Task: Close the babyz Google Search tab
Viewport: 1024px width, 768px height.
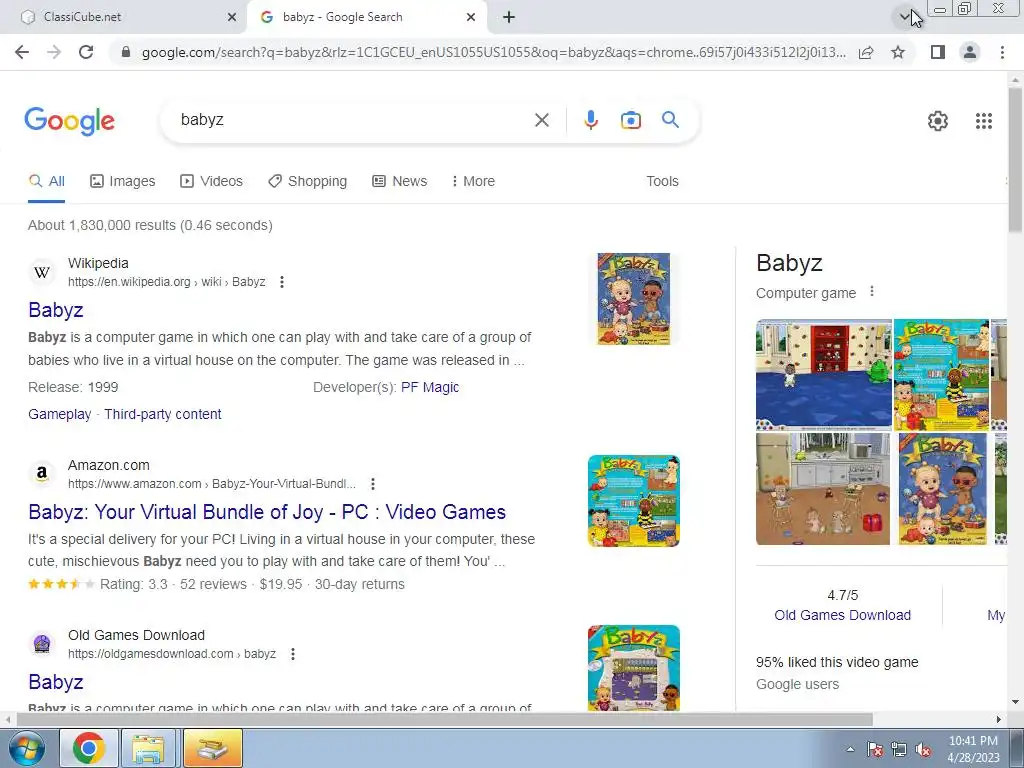Action: pos(471,18)
